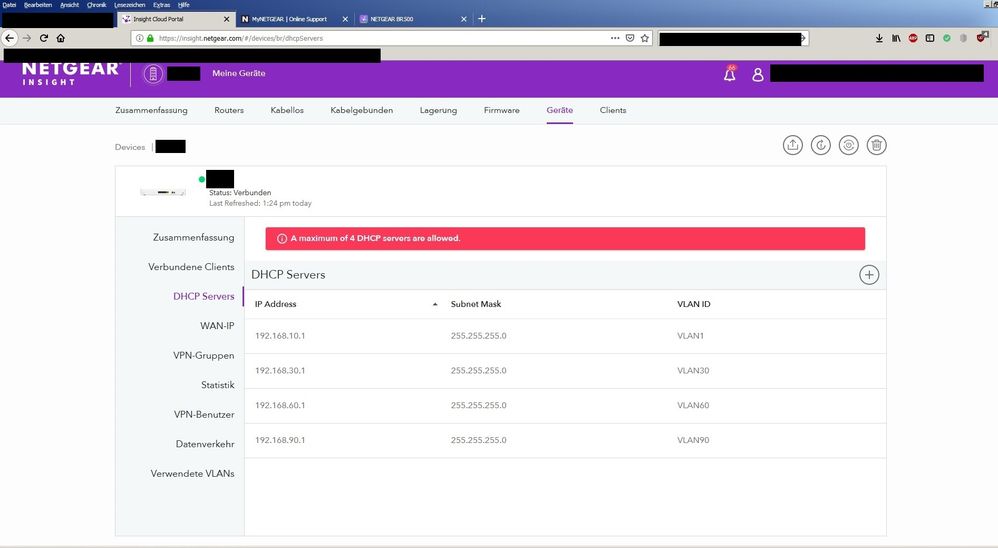998x548 pixels.
Task: Select the 192.168.90.1 DHCP server row
Action: [x=565, y=440]
